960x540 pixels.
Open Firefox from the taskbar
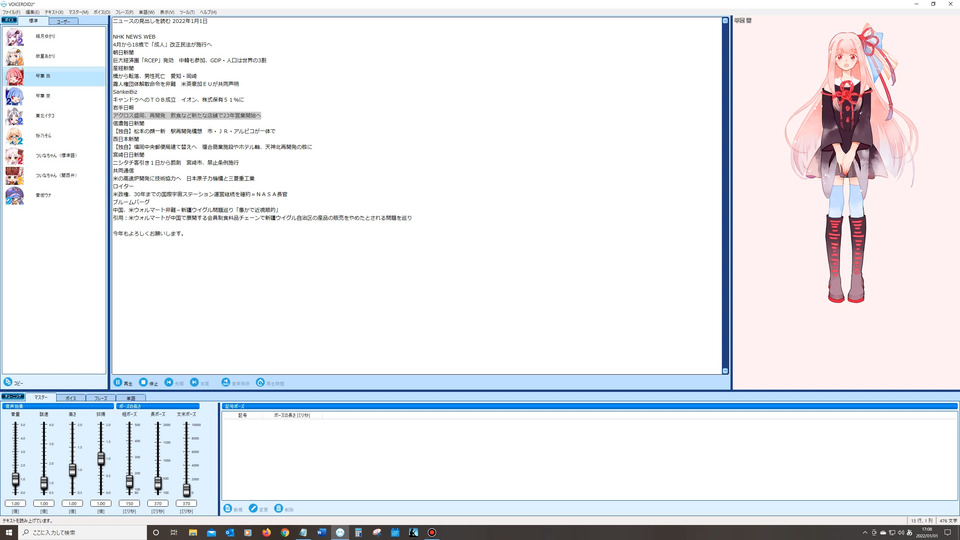pyautogui.click(x=266, y=533)
